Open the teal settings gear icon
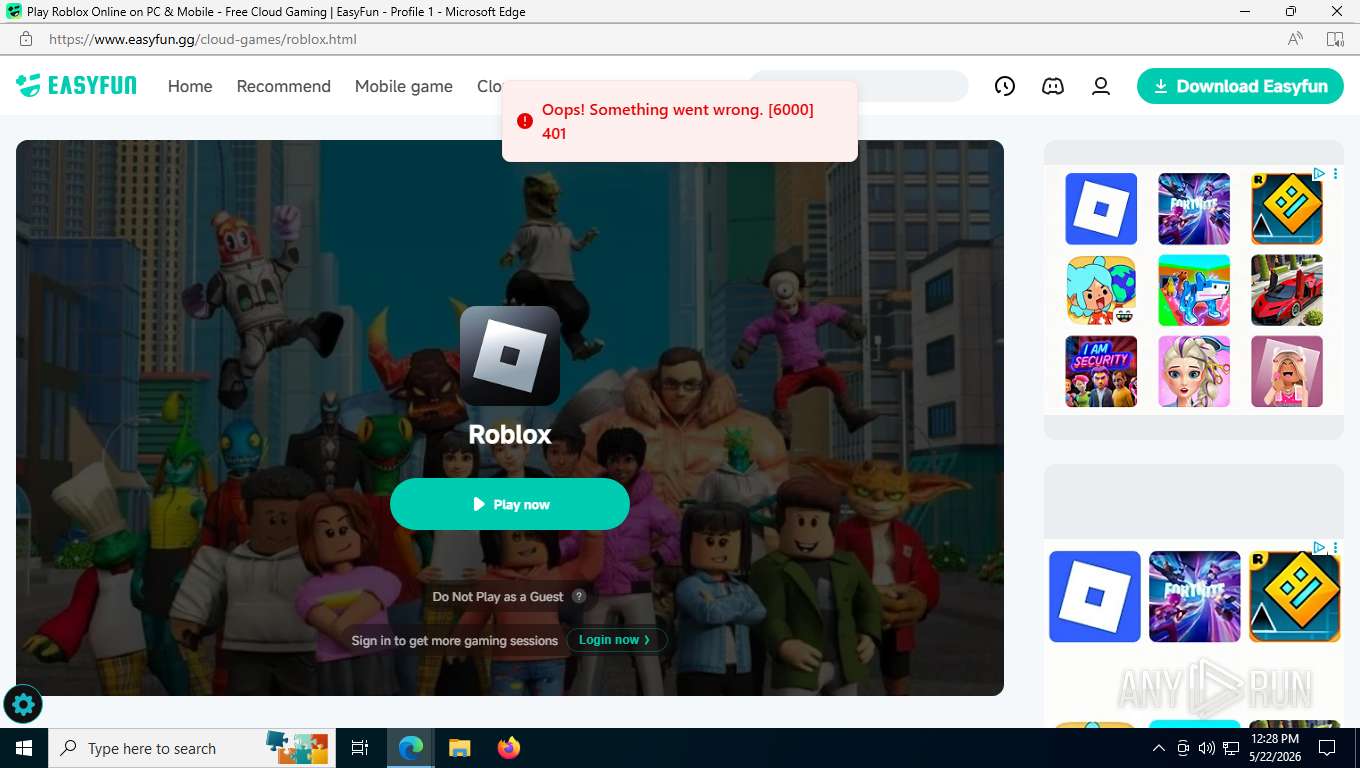The image size is (1360, 768). [x=23, y=705]
